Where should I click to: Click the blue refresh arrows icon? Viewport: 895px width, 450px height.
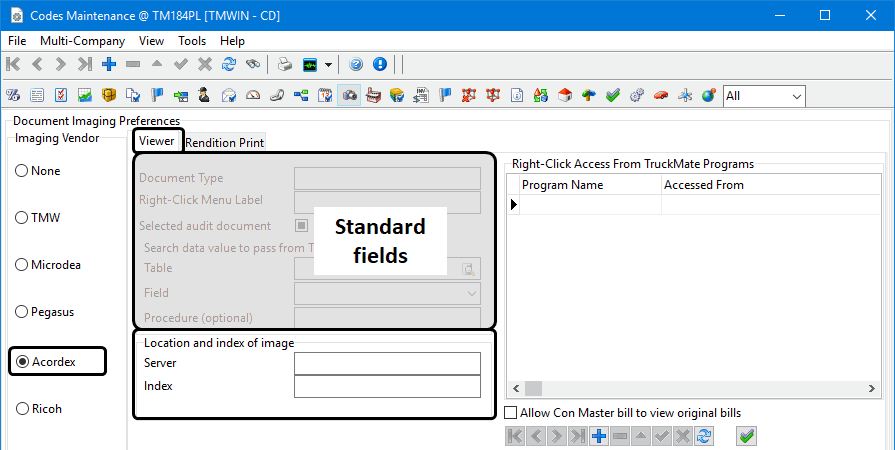229,64
